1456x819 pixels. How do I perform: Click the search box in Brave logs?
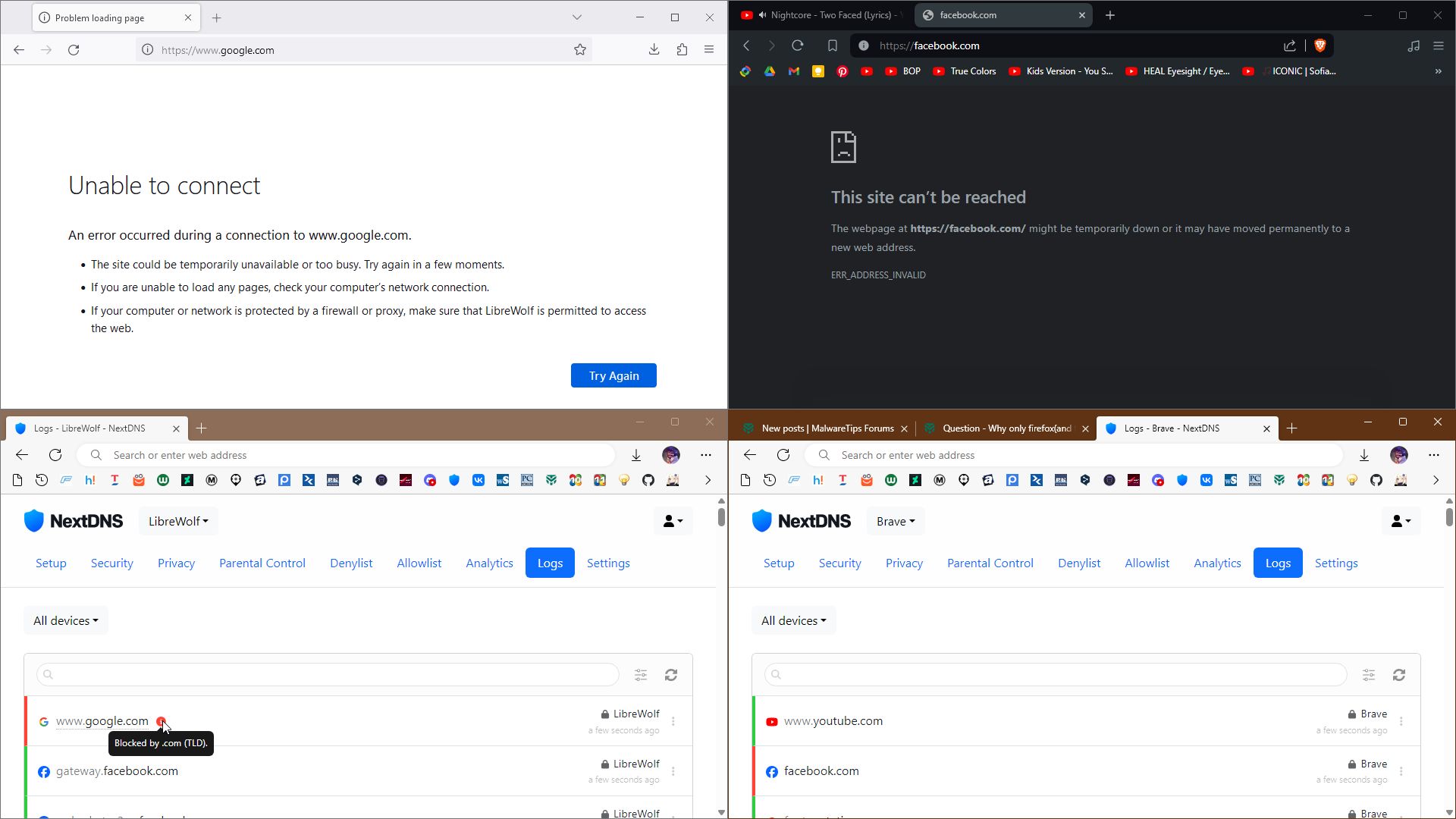tap(1056, 675)
